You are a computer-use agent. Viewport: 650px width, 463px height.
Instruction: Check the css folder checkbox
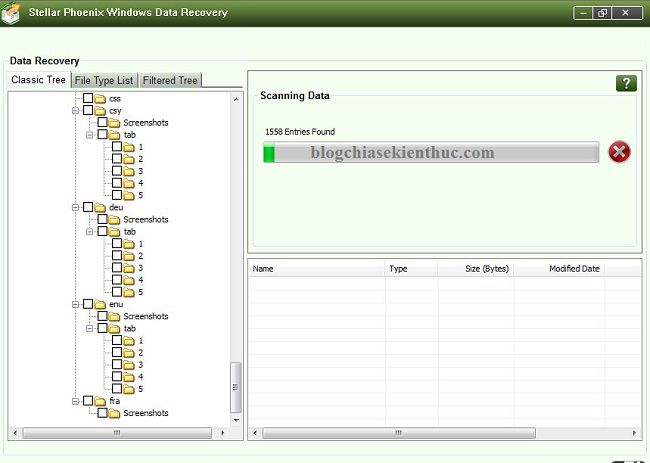point(88,98)
